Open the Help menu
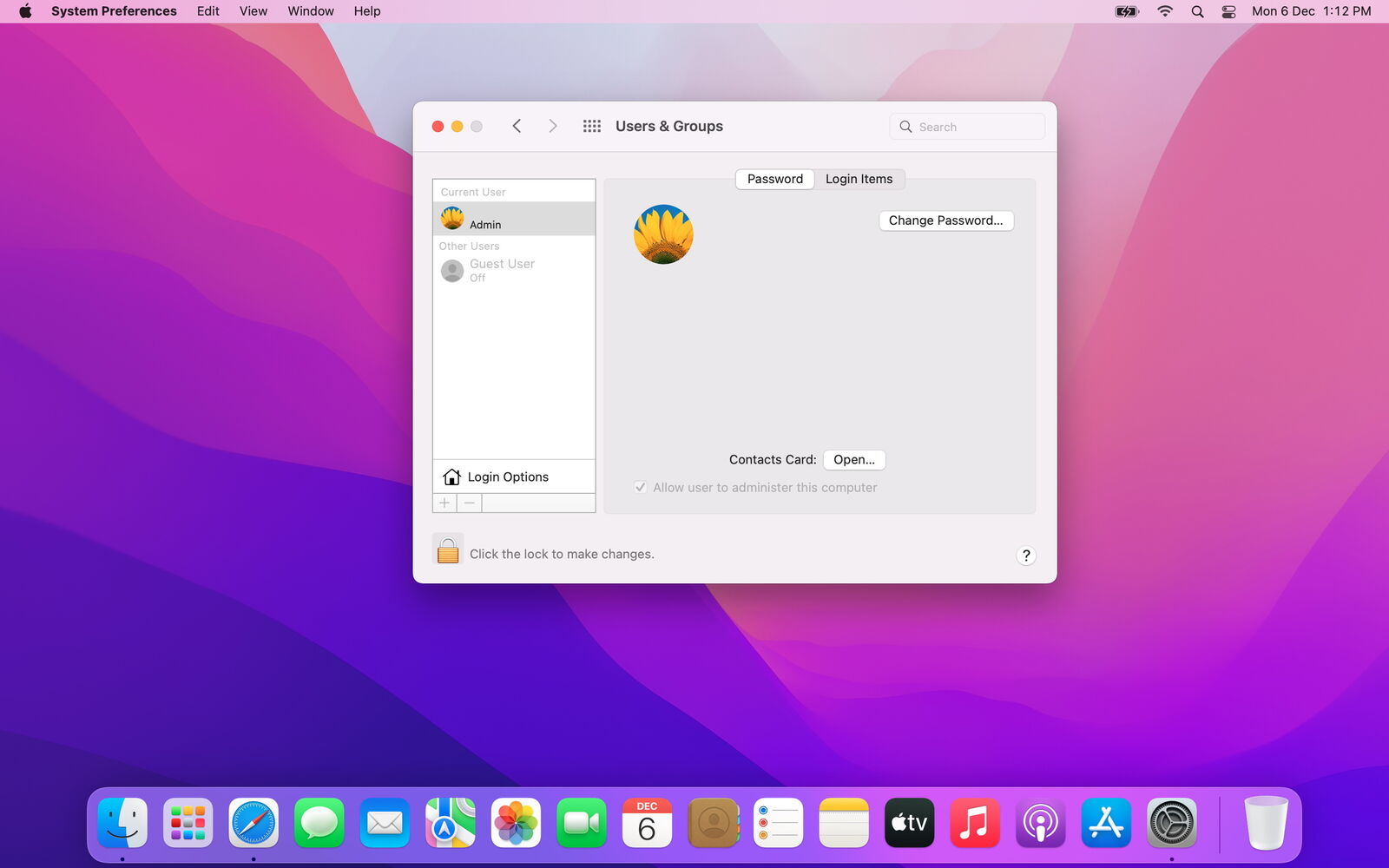Viewport: 1389px width, 868px height. [367, 11]
